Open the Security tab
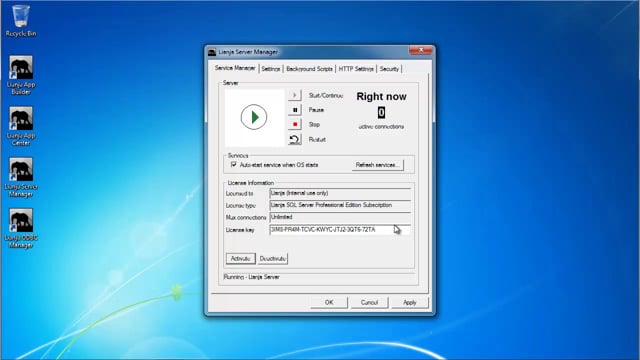The width and height of the screenshot is (640, 360). tap(389, 69)
